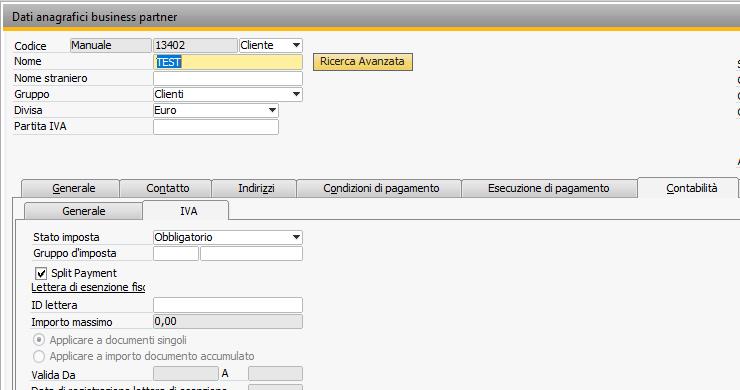Select the IVA sub-tab

tap(186, 211)
